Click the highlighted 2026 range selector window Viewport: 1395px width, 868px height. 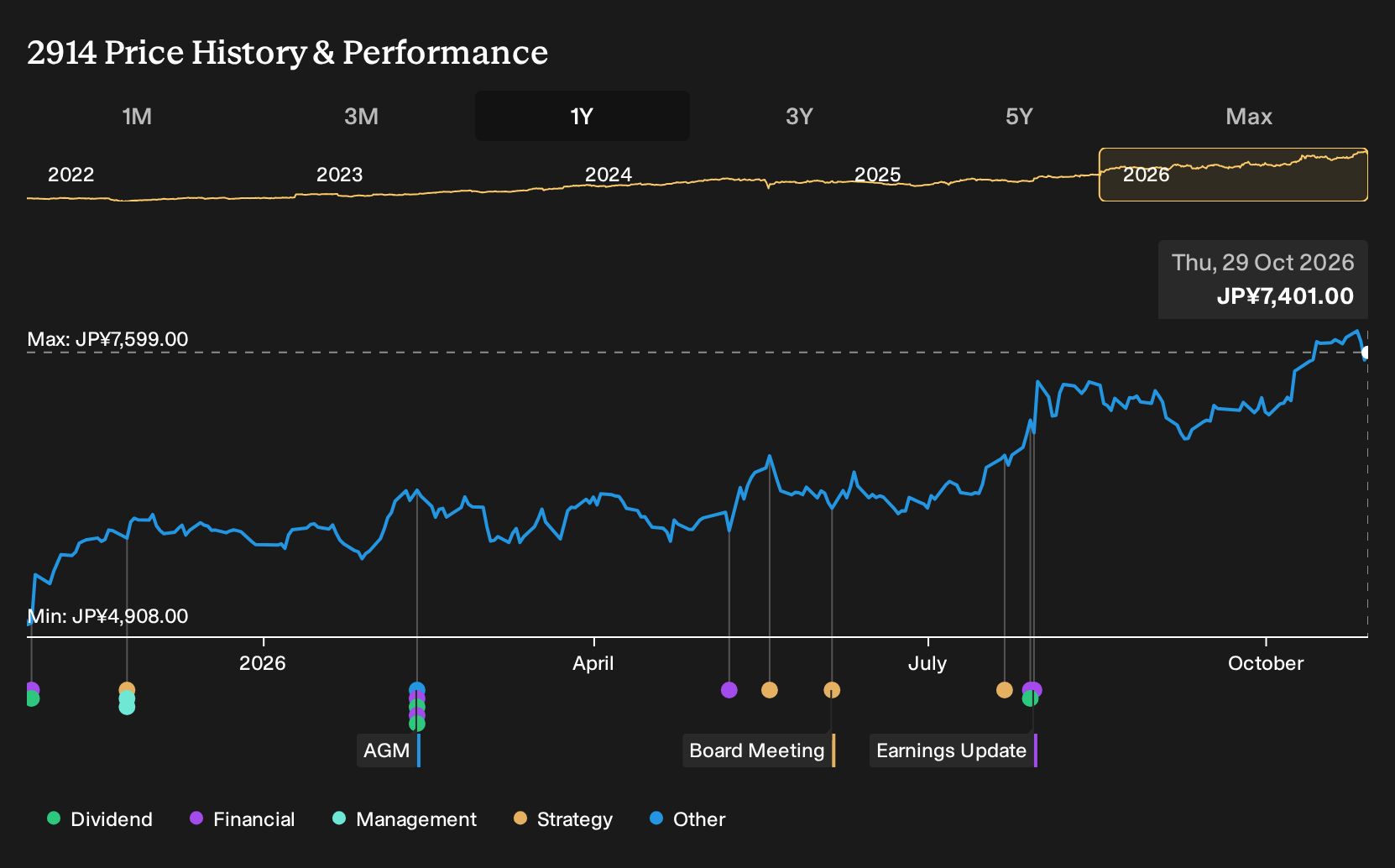(x=1233, y=175)
